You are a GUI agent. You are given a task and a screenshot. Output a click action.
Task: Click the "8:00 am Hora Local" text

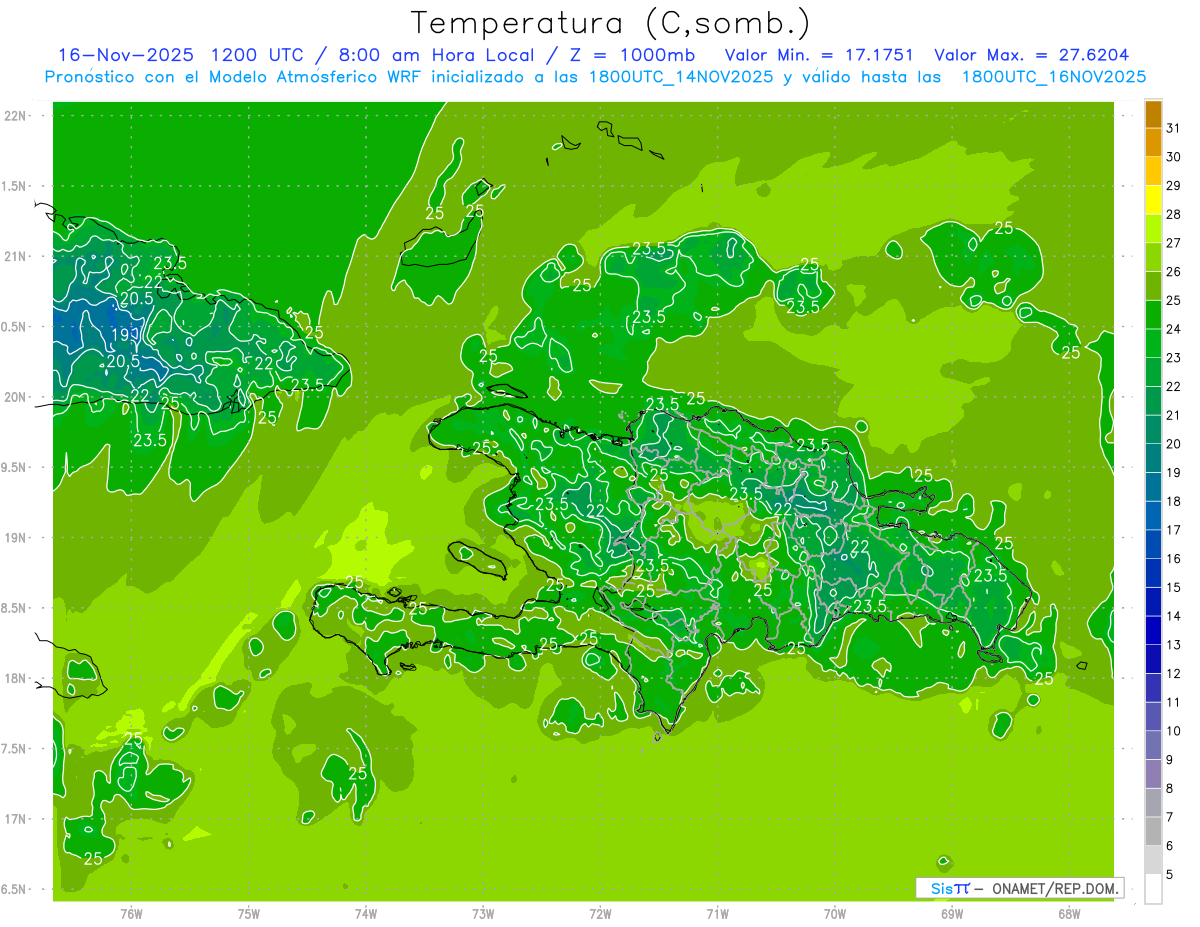tap(437, 55)
